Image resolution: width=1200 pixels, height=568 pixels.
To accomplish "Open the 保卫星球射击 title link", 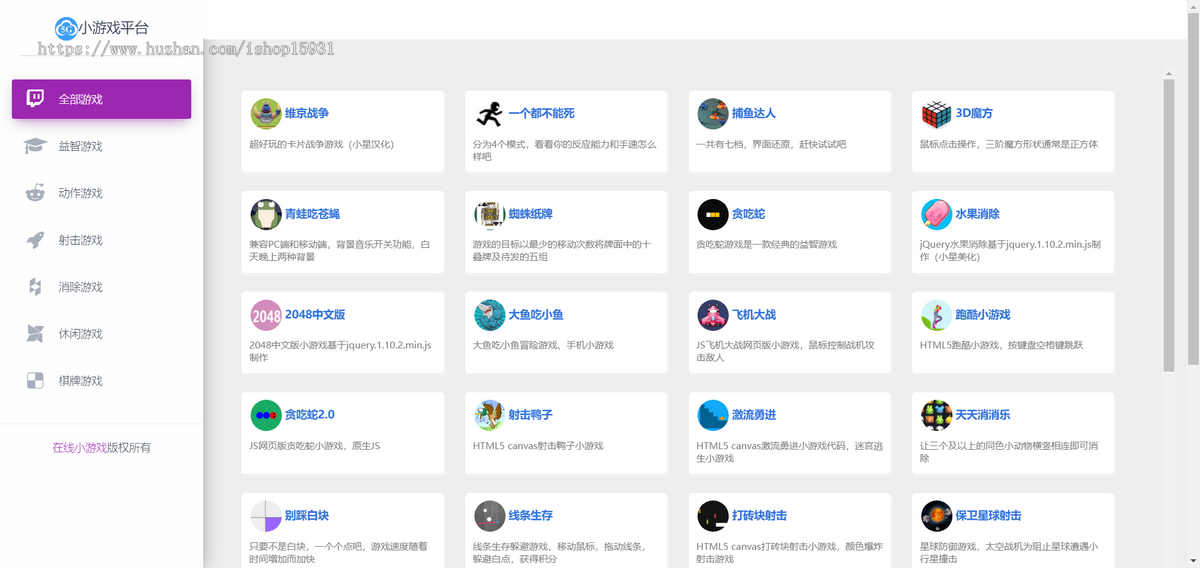I will [x=988, y=516].
